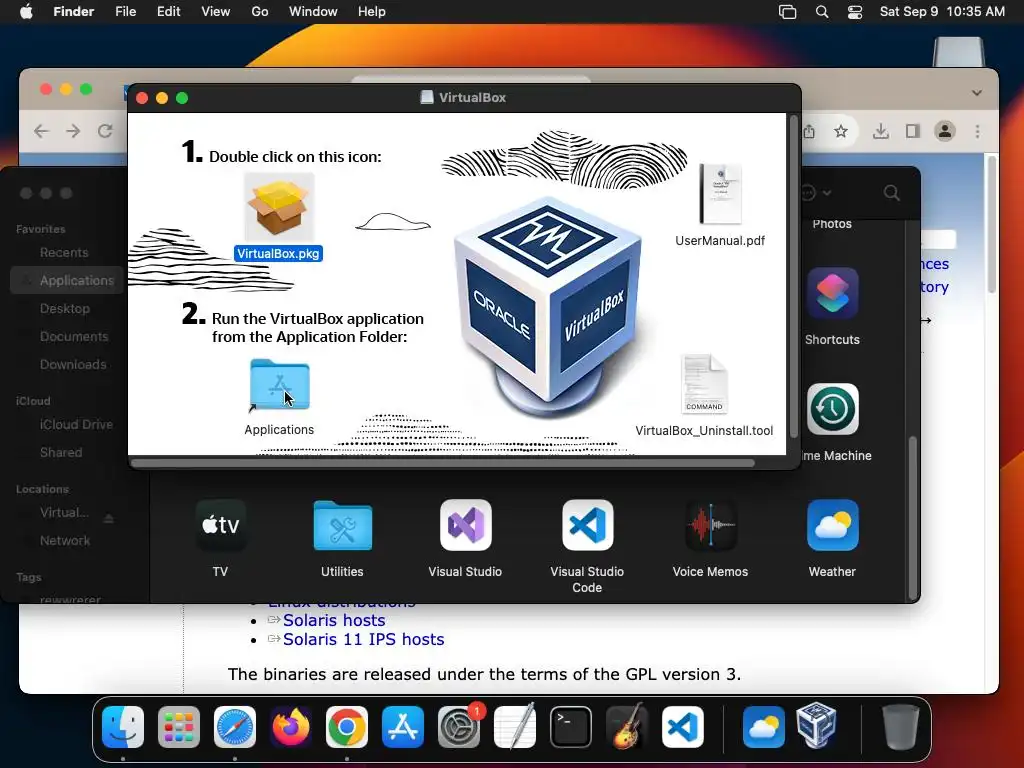Screen dimensions: 1024x768
Task: Switch to Chrome in the Dock
Action: (347, 727)
